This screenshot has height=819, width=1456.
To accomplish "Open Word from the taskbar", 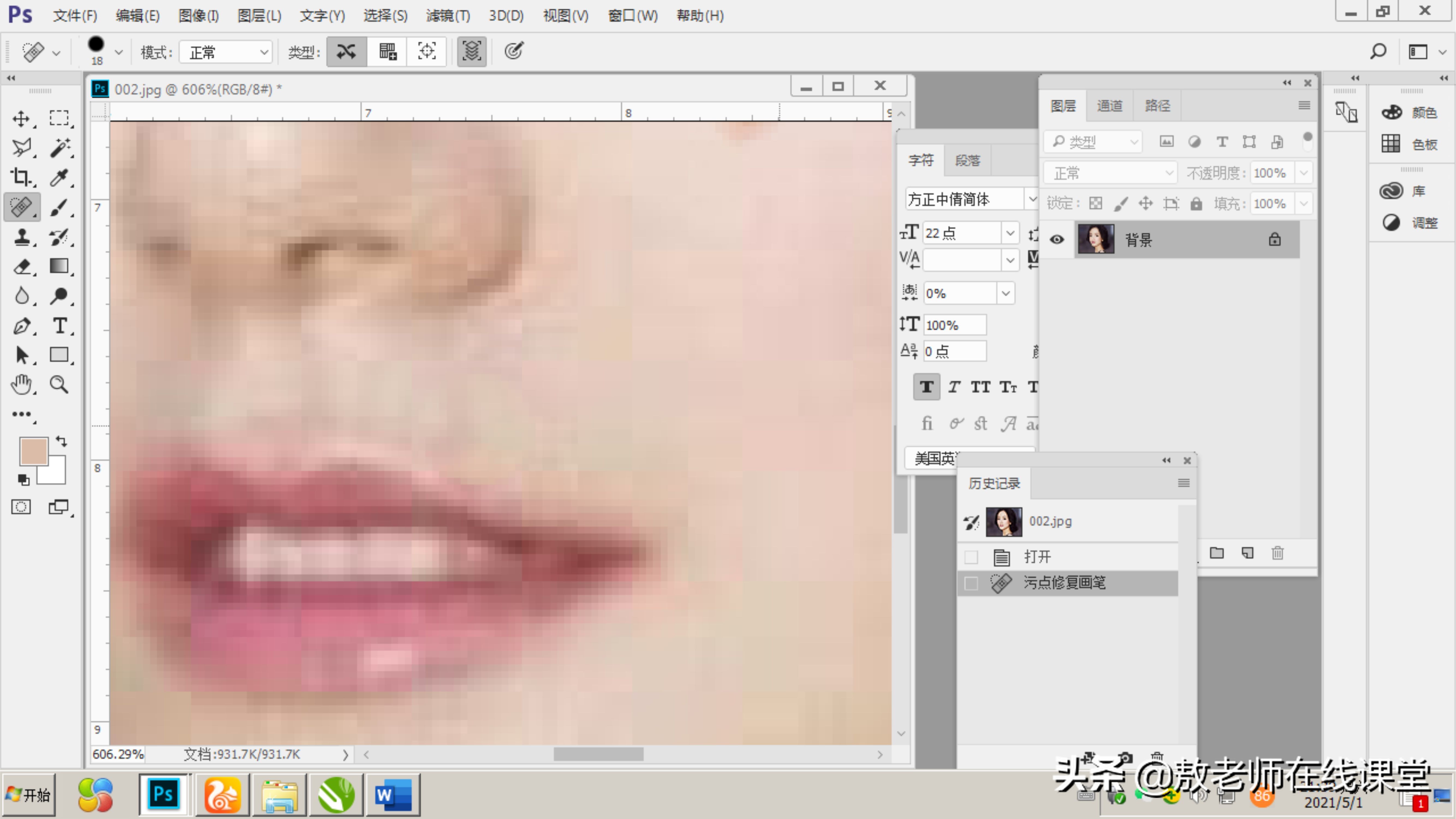I will (393, 795).
